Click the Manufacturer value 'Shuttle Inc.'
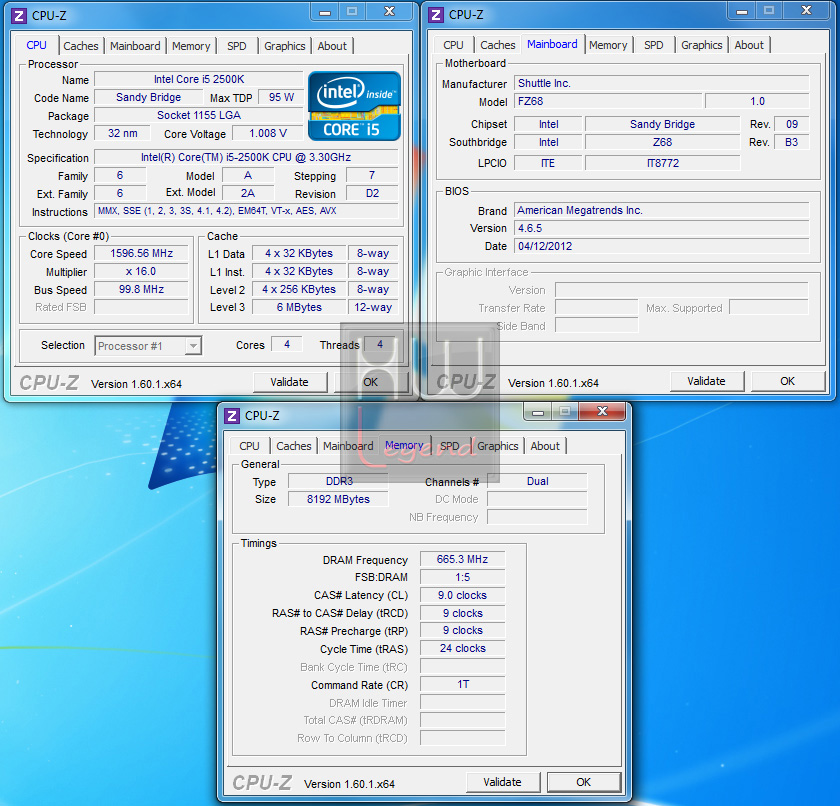Image resolution: width=840 pixels, height=806 pixels. pos(662,83)
